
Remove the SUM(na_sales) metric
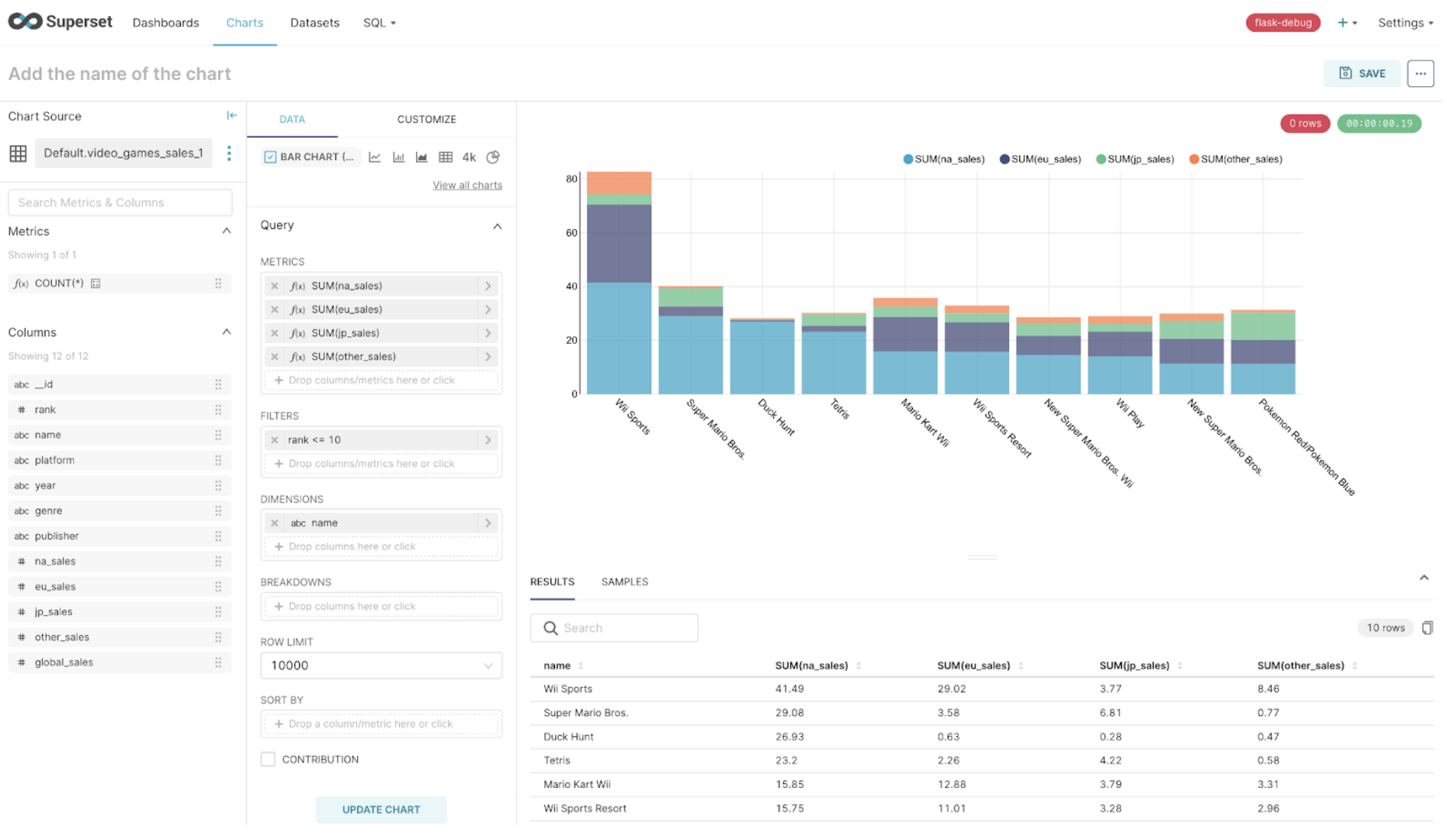pyautogui.click(x=275, y=286)
